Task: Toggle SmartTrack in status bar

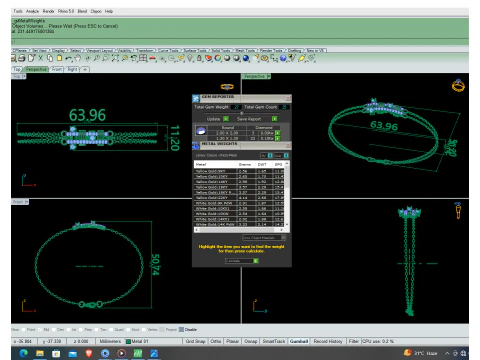Action: click(274, 341)
